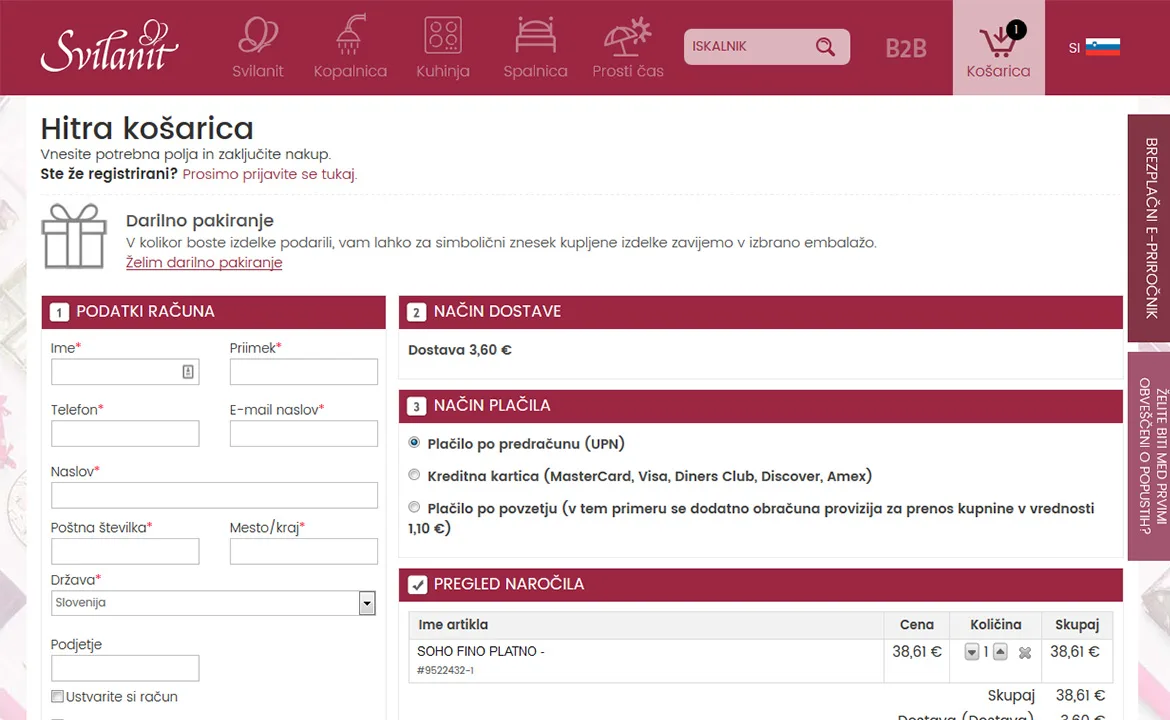Increase quantity of SOHO FINO PLATNO
Screen dimensions: 1170x720
pyautogui.click(x=1001, y=652)
